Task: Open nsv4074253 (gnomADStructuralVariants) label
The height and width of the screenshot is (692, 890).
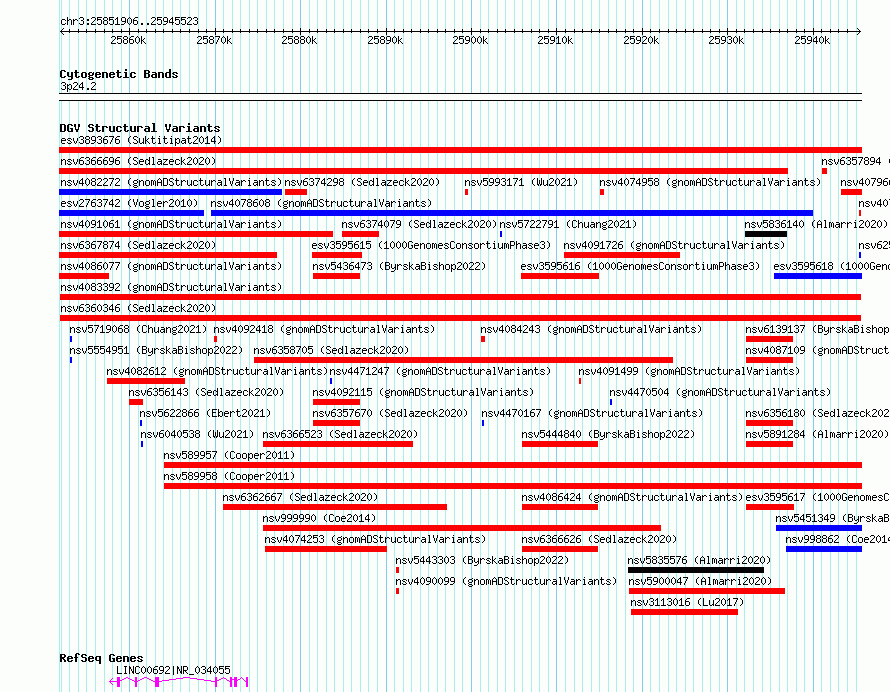Action: pyautogui.click(x=375, y=539)
